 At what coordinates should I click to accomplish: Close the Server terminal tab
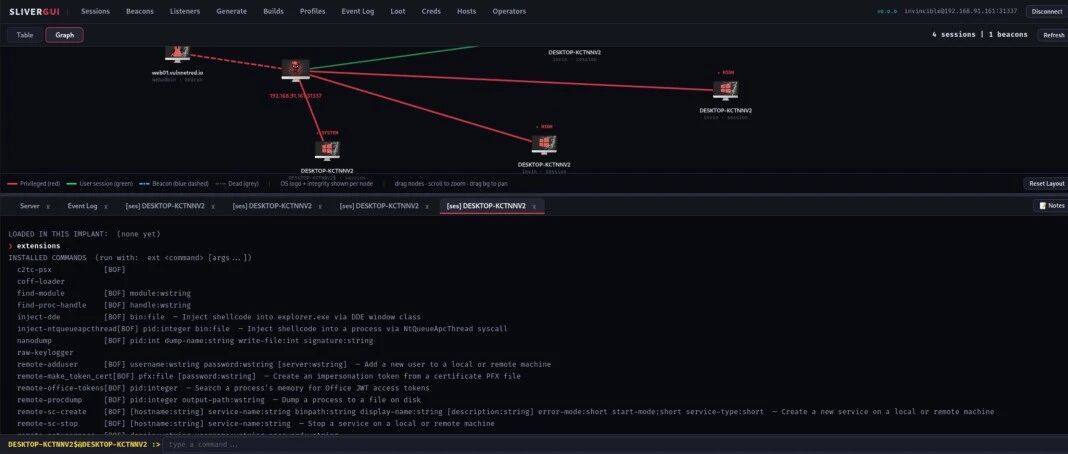(48, 206)
